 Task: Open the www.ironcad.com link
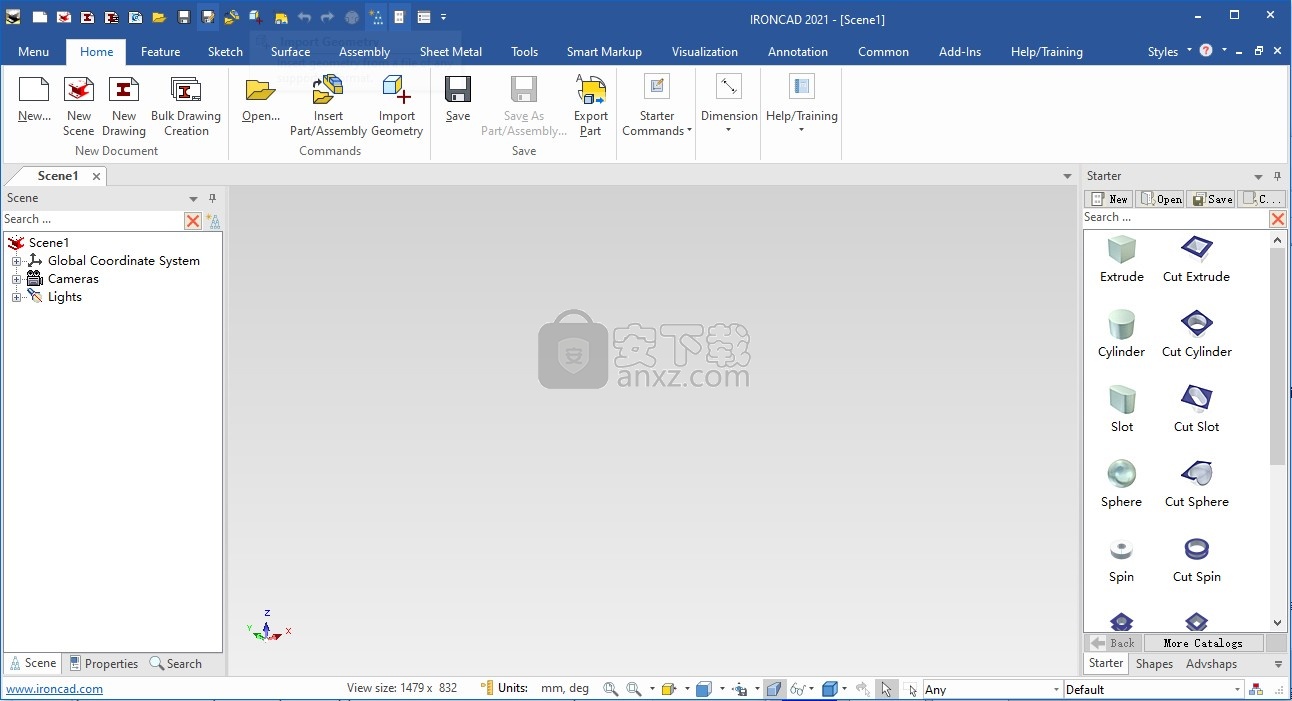click(55, 689)
